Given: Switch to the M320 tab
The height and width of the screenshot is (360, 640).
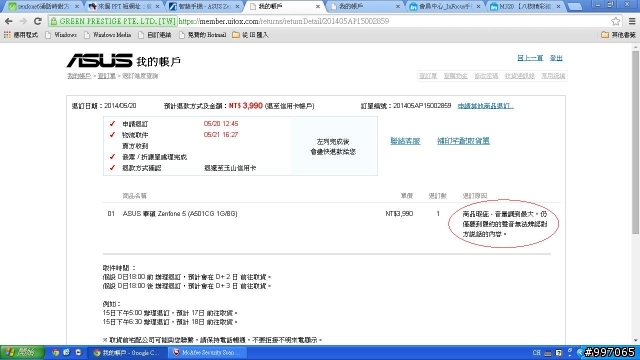Looking at the screenshot, I should [526, 7].
